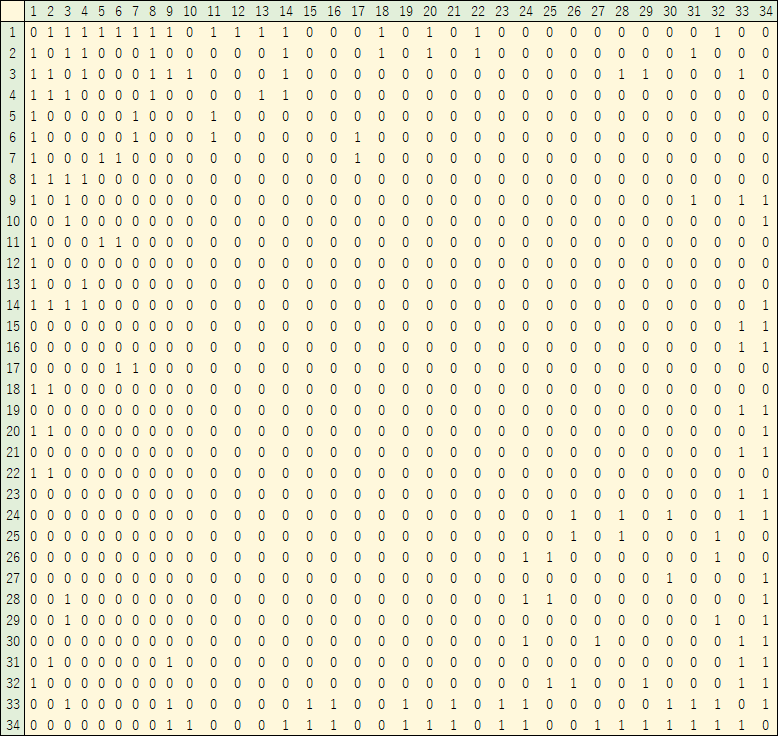Select row header 26

pos(12,557)
